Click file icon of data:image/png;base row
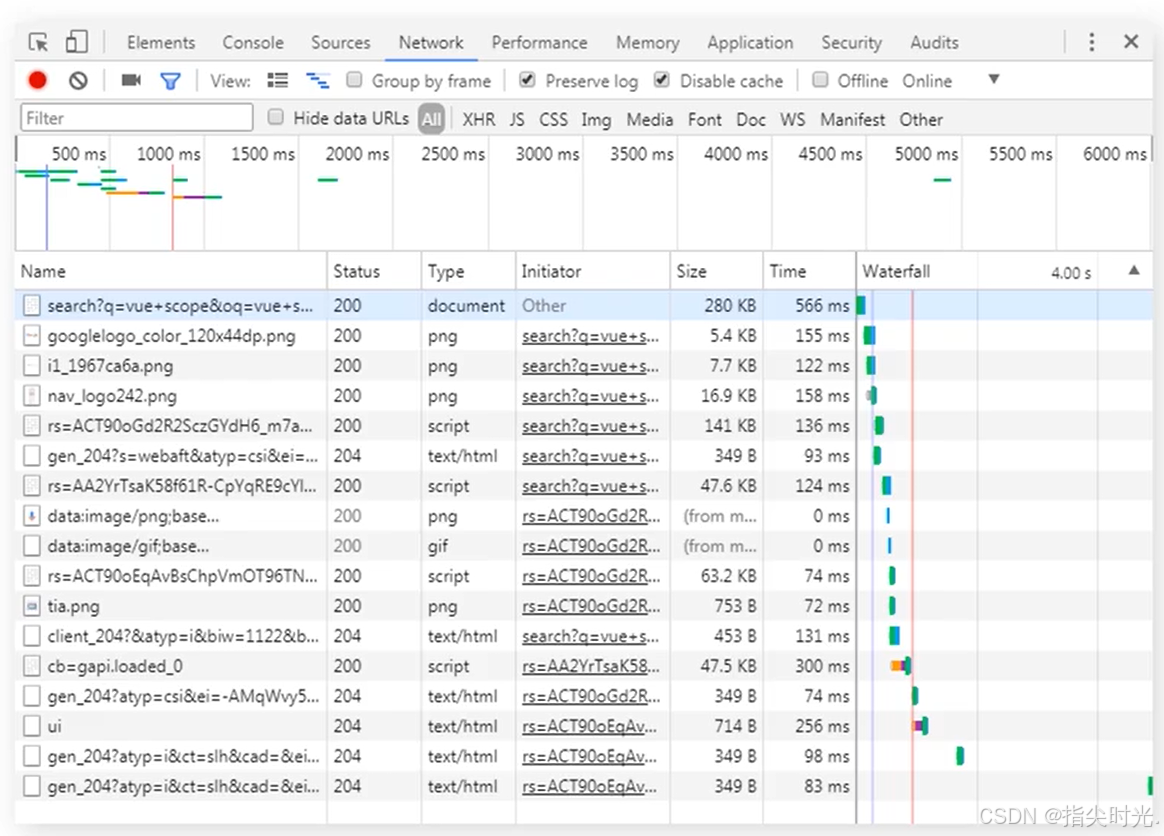Screen dimensions: 1164x836 (31, 516)
